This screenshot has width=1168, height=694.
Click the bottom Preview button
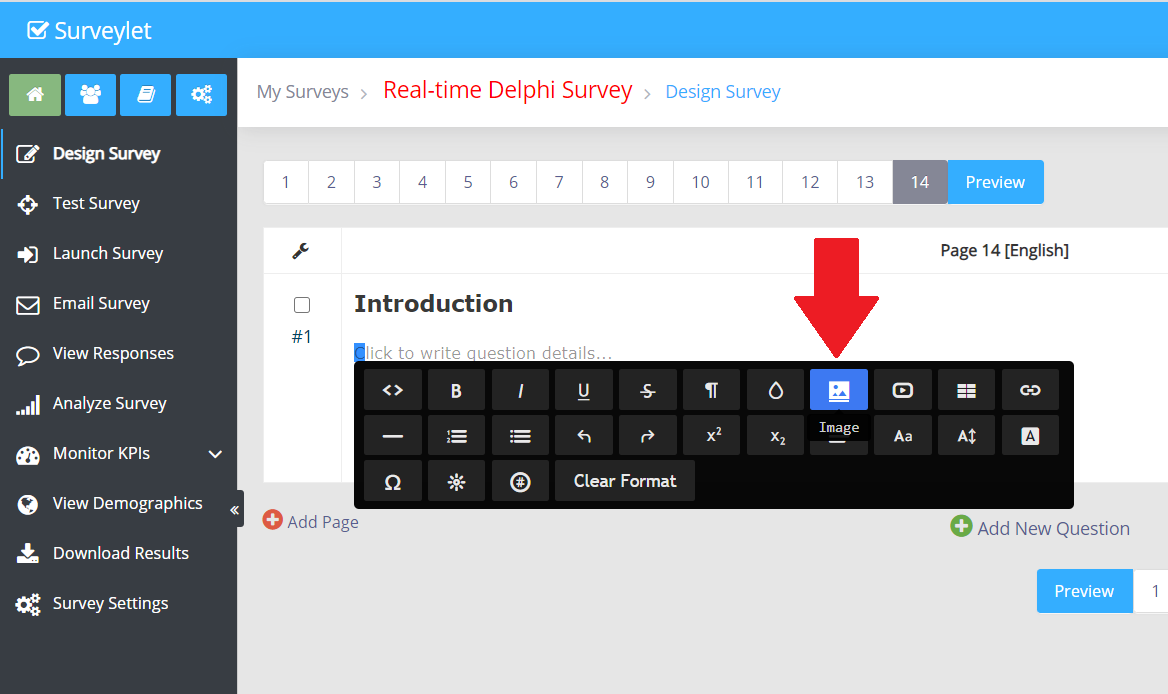[x=1085, y=591]
